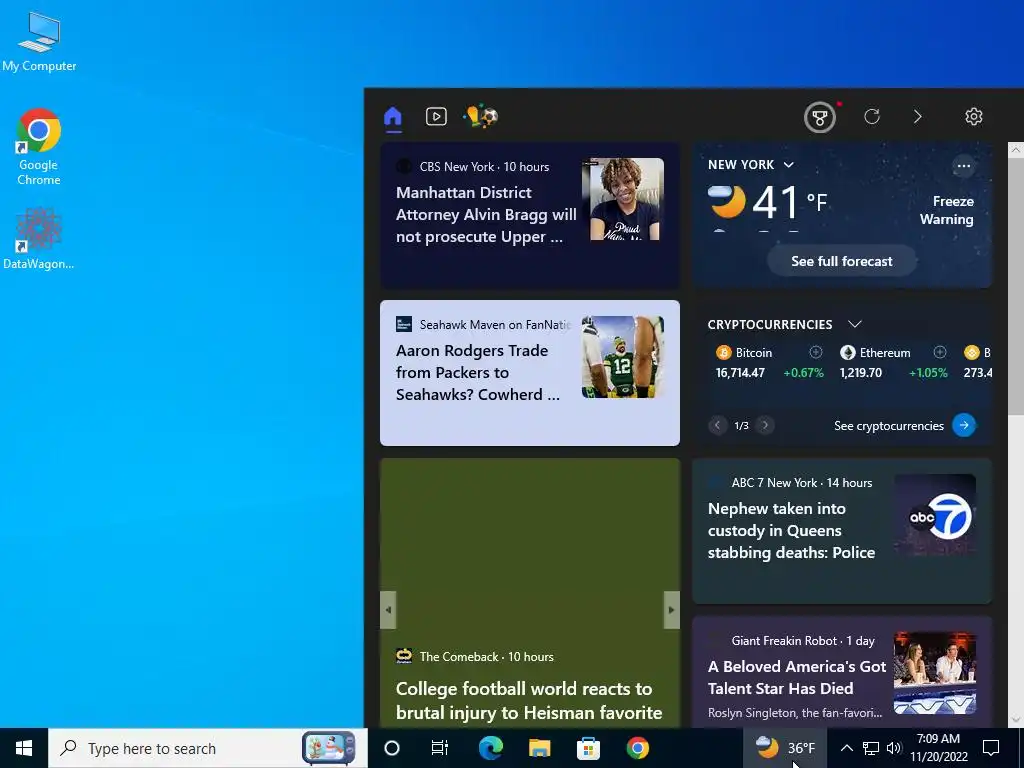The width and height of the screenshot is (1024, 768).
Task: Open the Freeze Warning alert
Action: (x=946, y=210)
